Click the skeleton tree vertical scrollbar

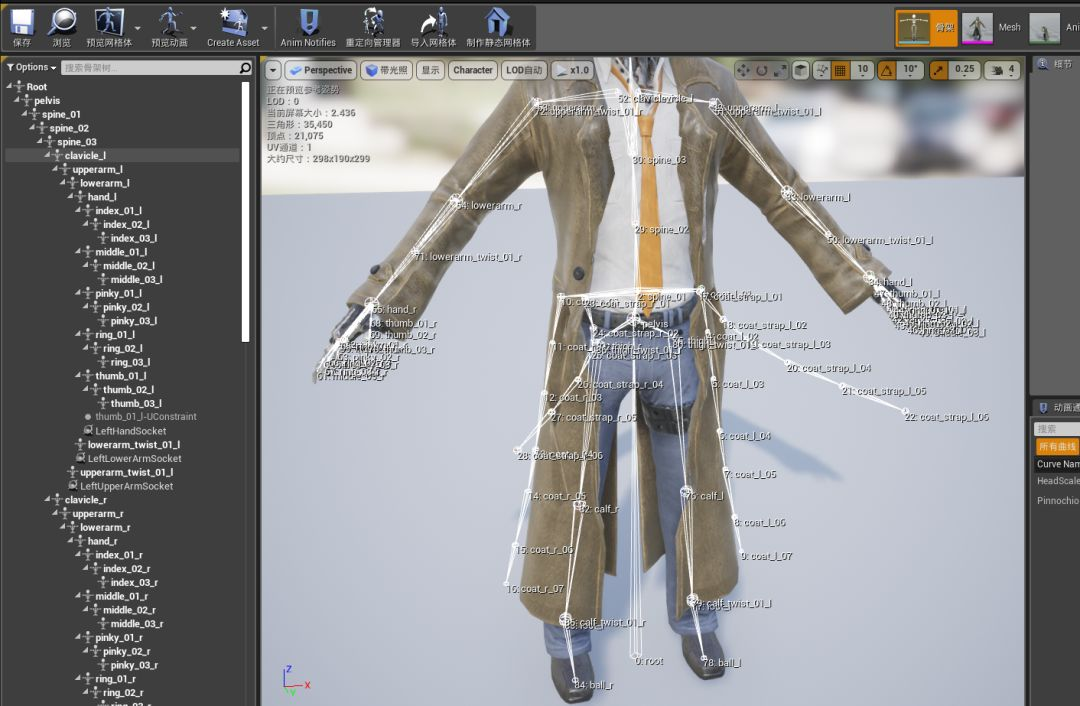(x=246, y=210)
